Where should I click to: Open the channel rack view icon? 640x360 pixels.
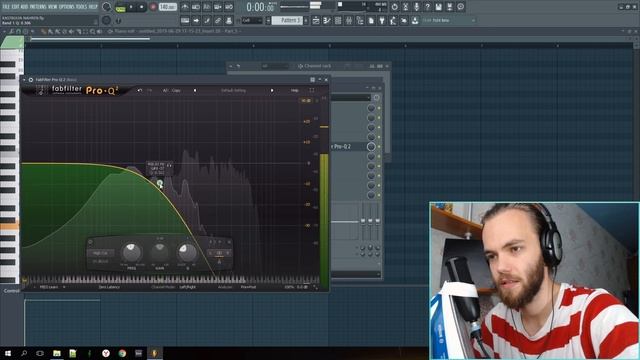coord(338,20)
